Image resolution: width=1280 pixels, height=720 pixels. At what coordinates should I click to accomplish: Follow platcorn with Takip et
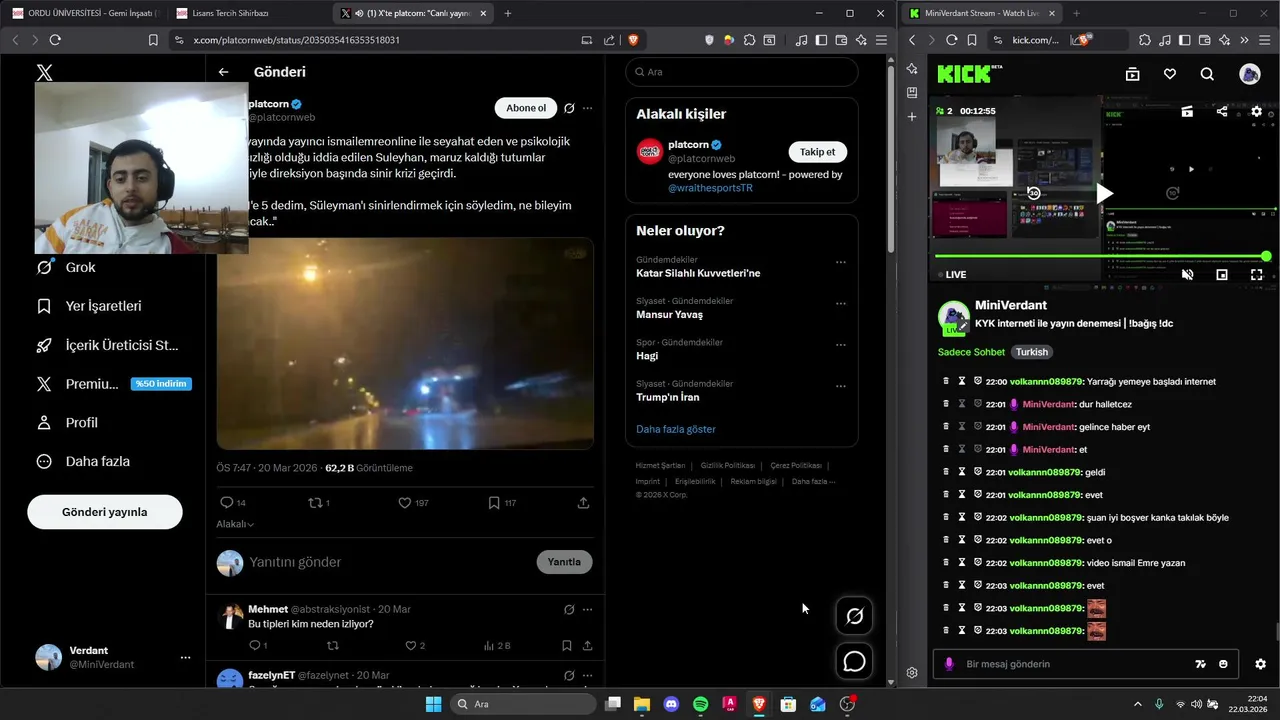818,152
